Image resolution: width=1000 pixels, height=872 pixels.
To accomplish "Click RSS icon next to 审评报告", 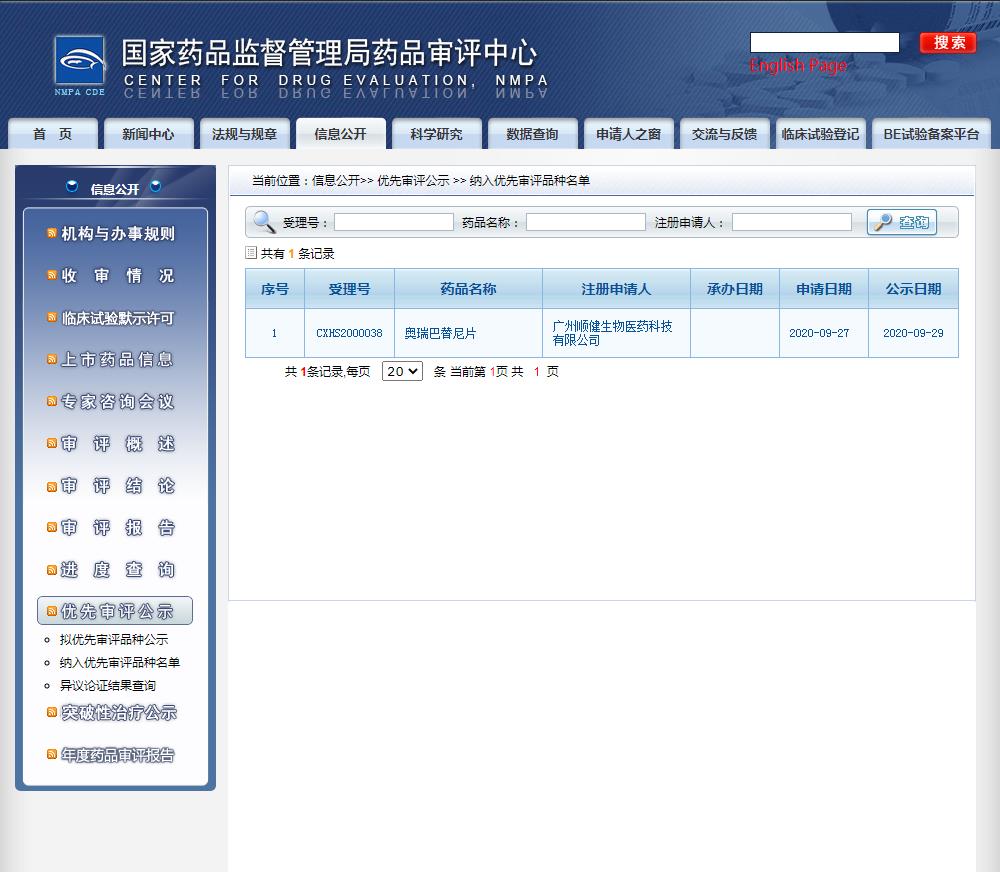I will click(52, 528).
